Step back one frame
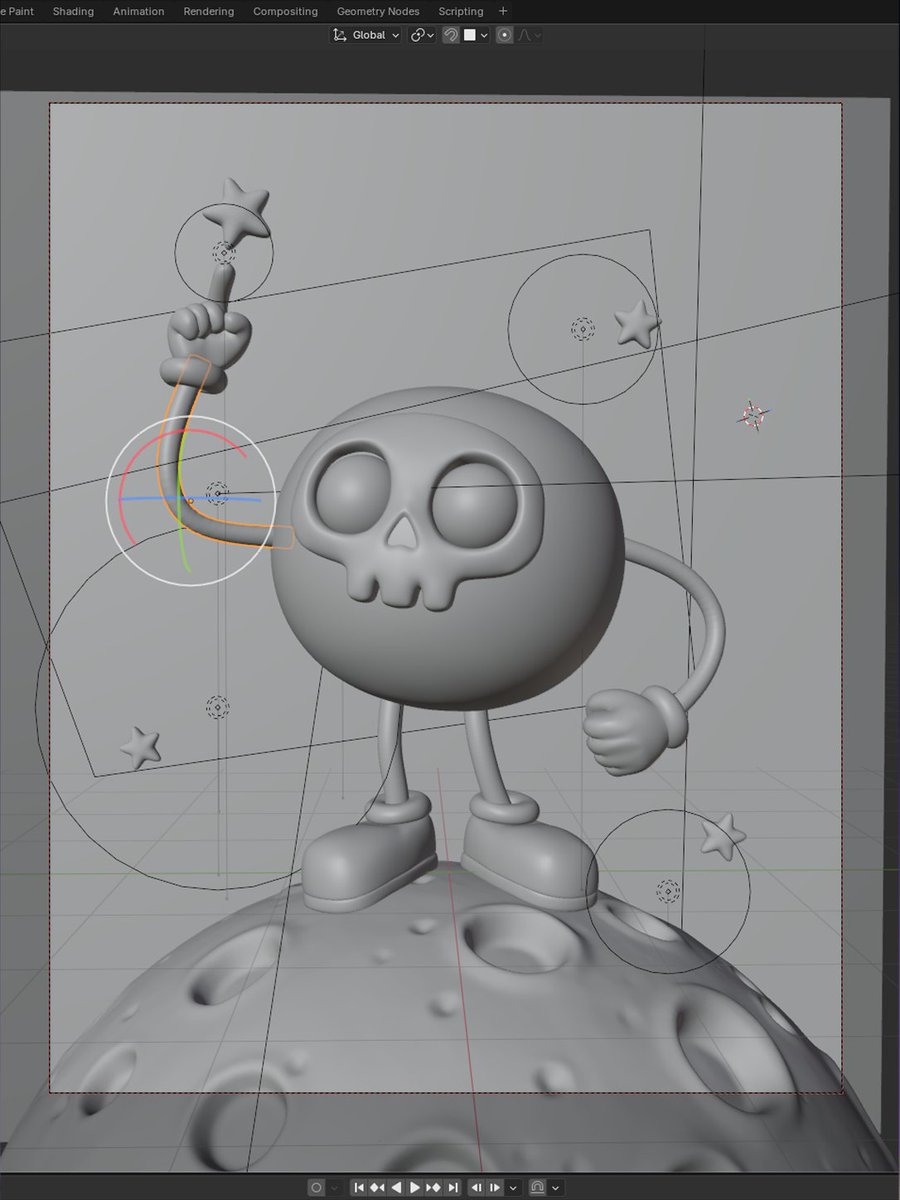 tap(476, 1187)
